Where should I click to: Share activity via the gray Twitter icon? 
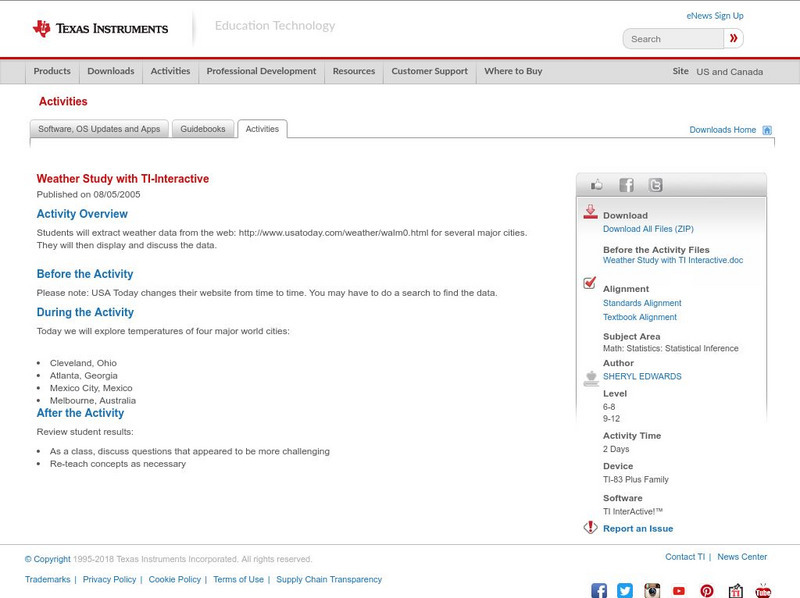point(656,185)
